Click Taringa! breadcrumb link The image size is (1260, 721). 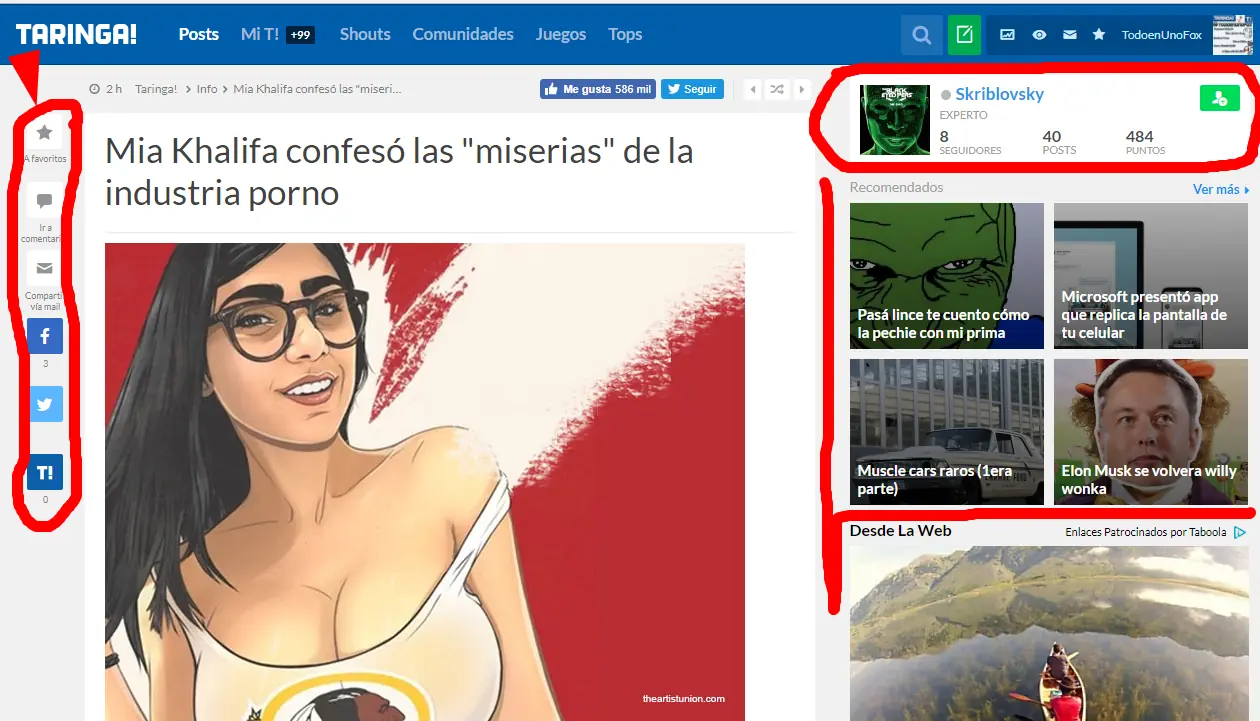156,89
